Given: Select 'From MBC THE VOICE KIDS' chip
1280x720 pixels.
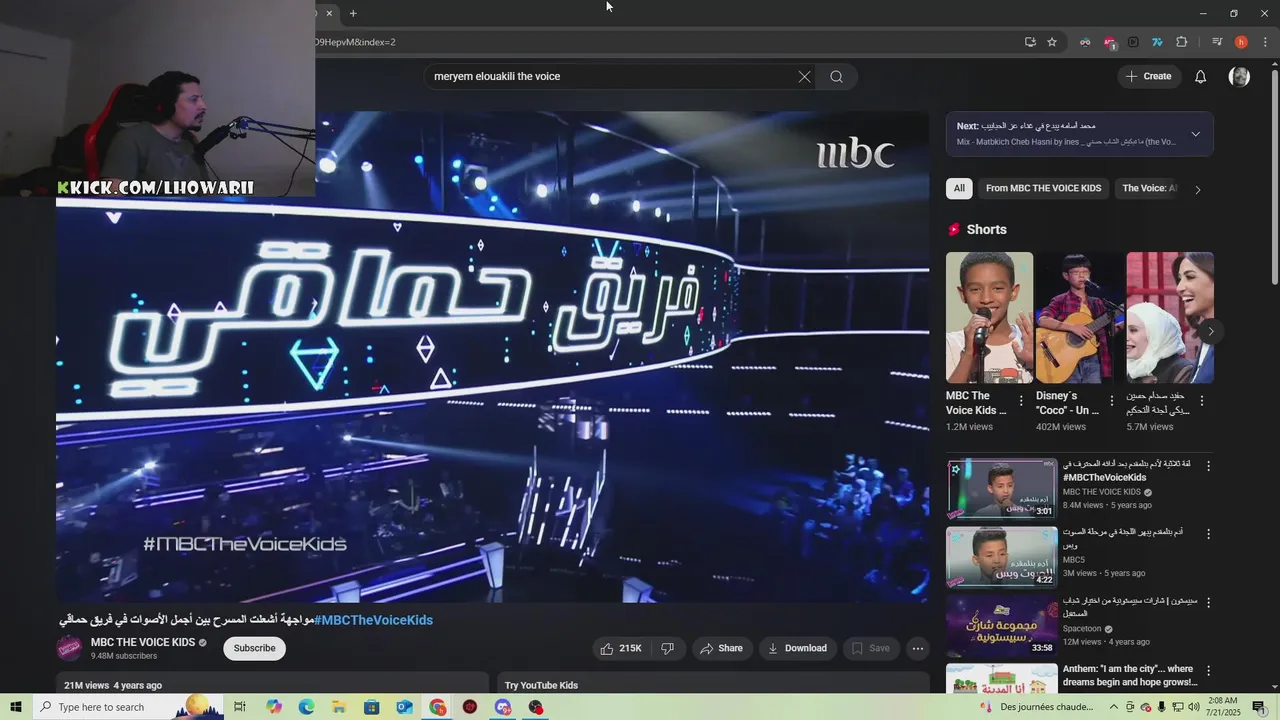Looking at the screenshot, I should 1043,188.
